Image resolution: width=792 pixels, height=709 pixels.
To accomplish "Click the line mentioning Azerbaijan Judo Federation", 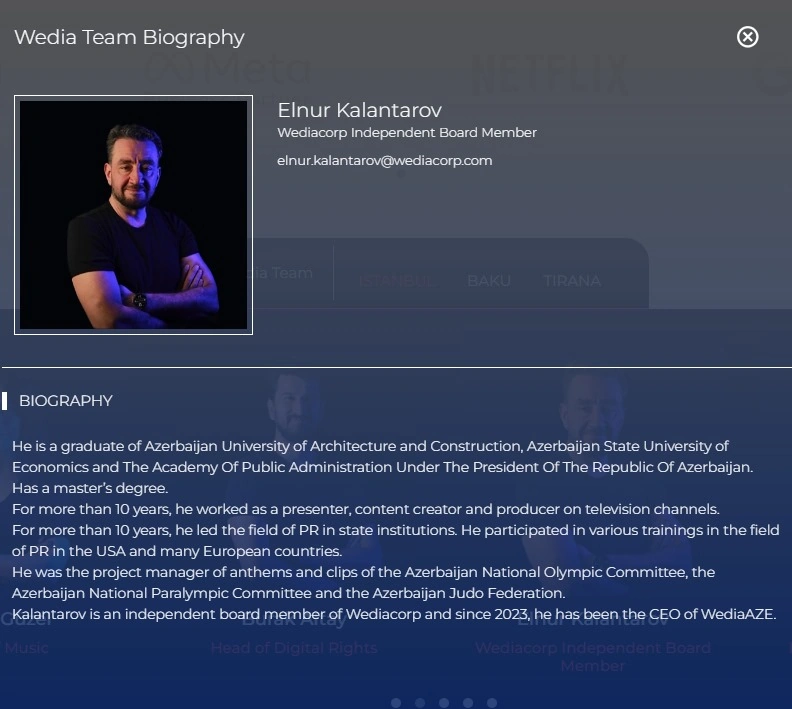I will (288, 593).
